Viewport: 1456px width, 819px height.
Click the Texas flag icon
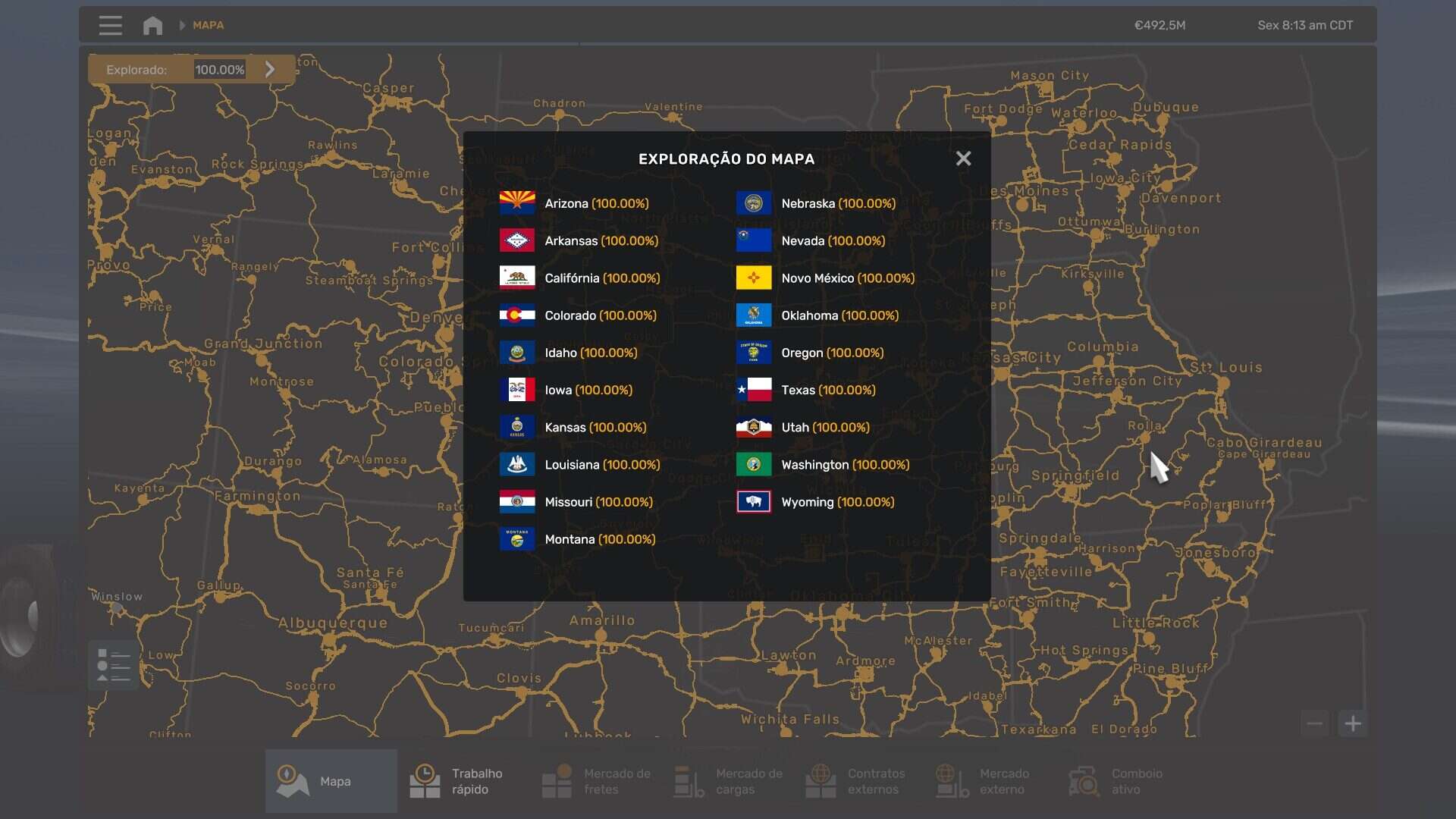753,390
